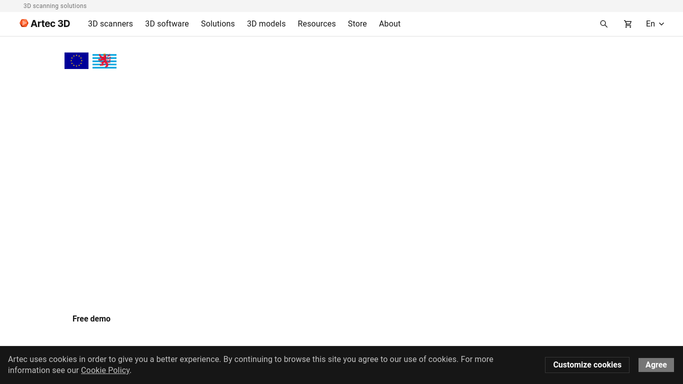
Task: Click the chevron next to En
Action: pyautogui.click(x=661, y=24)
